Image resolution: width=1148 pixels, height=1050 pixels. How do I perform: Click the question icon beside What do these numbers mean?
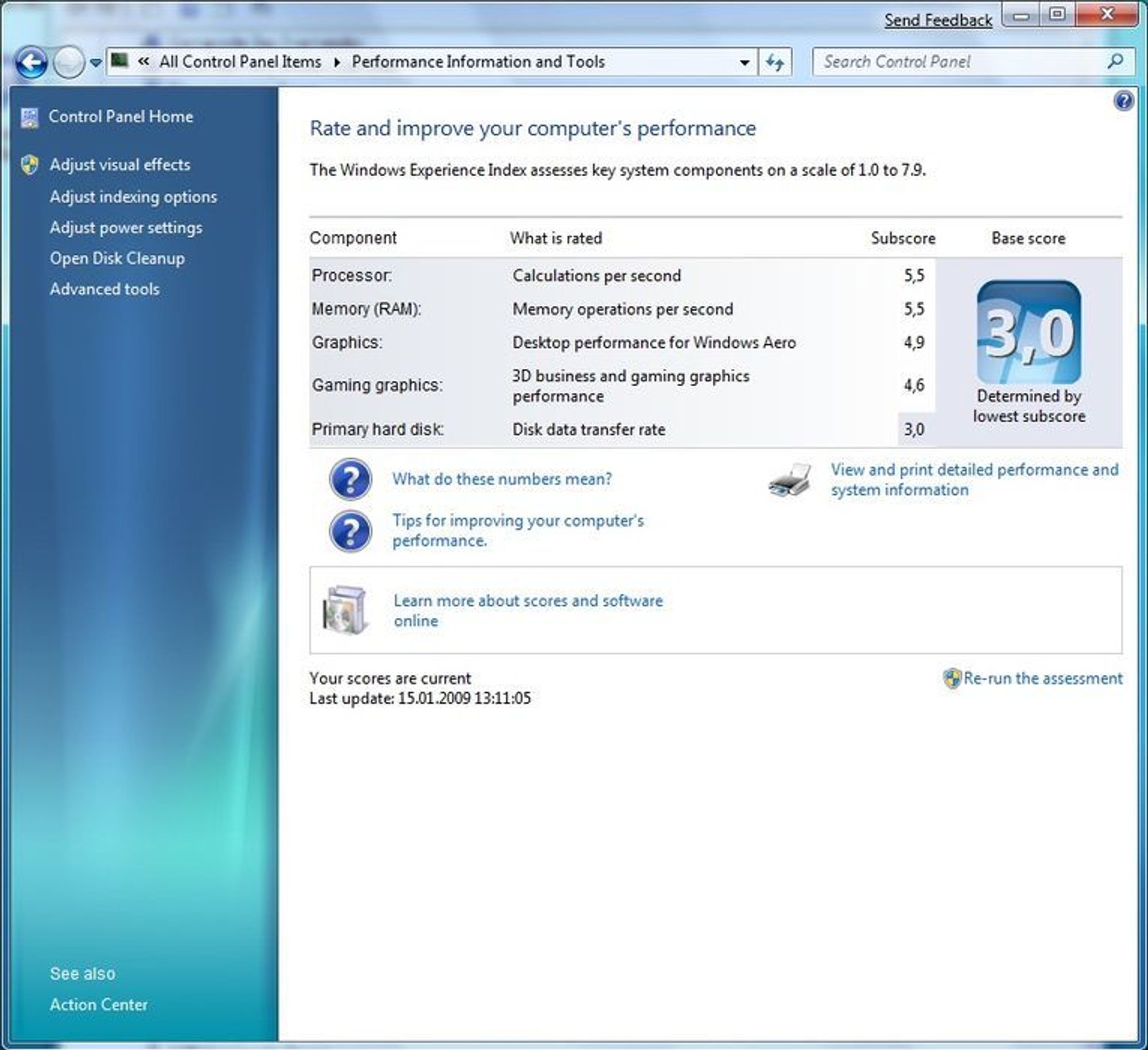(x=350, y=479)
